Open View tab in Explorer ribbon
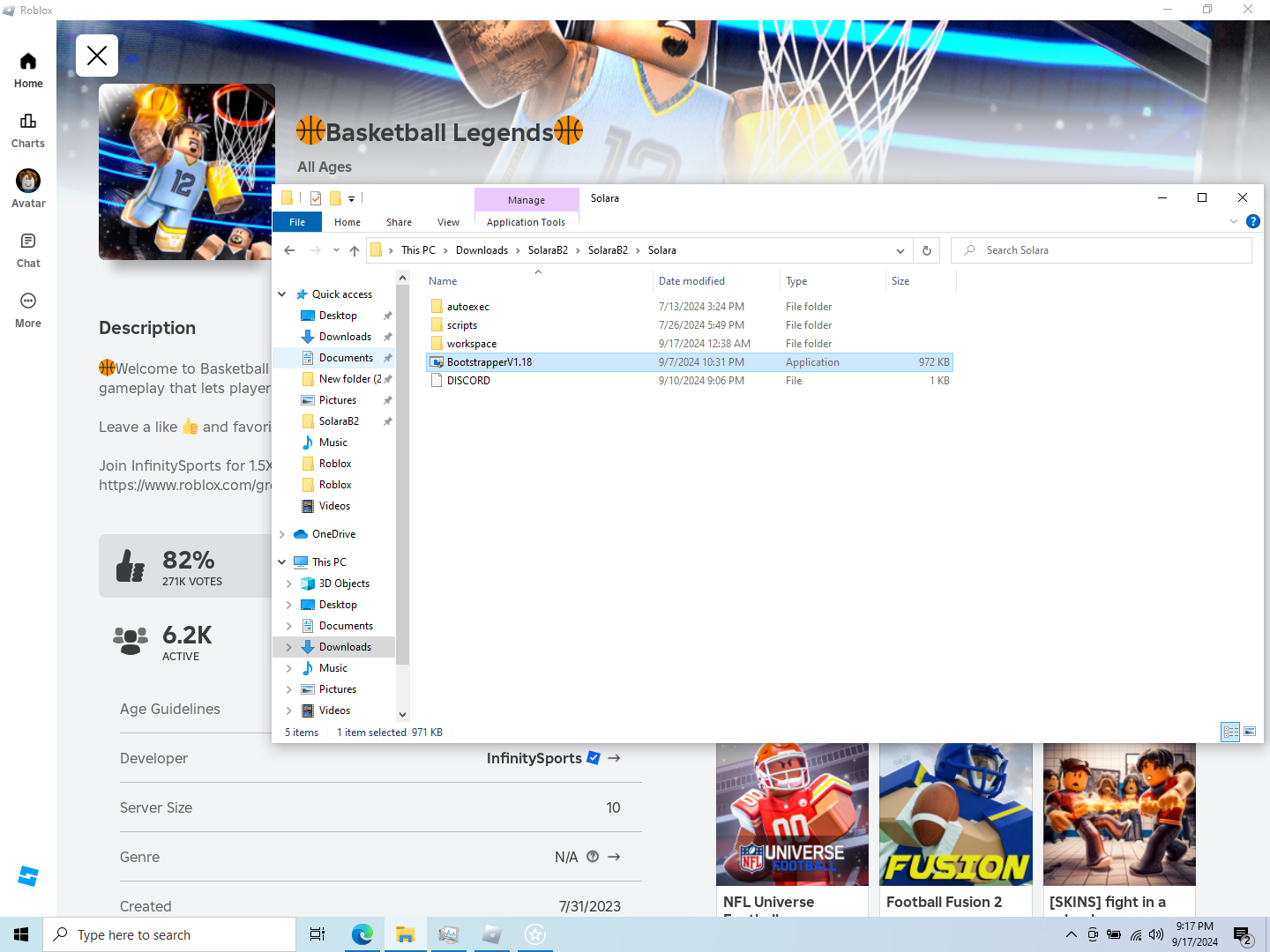The image size is (1270, 952). (x=448, y=222)
